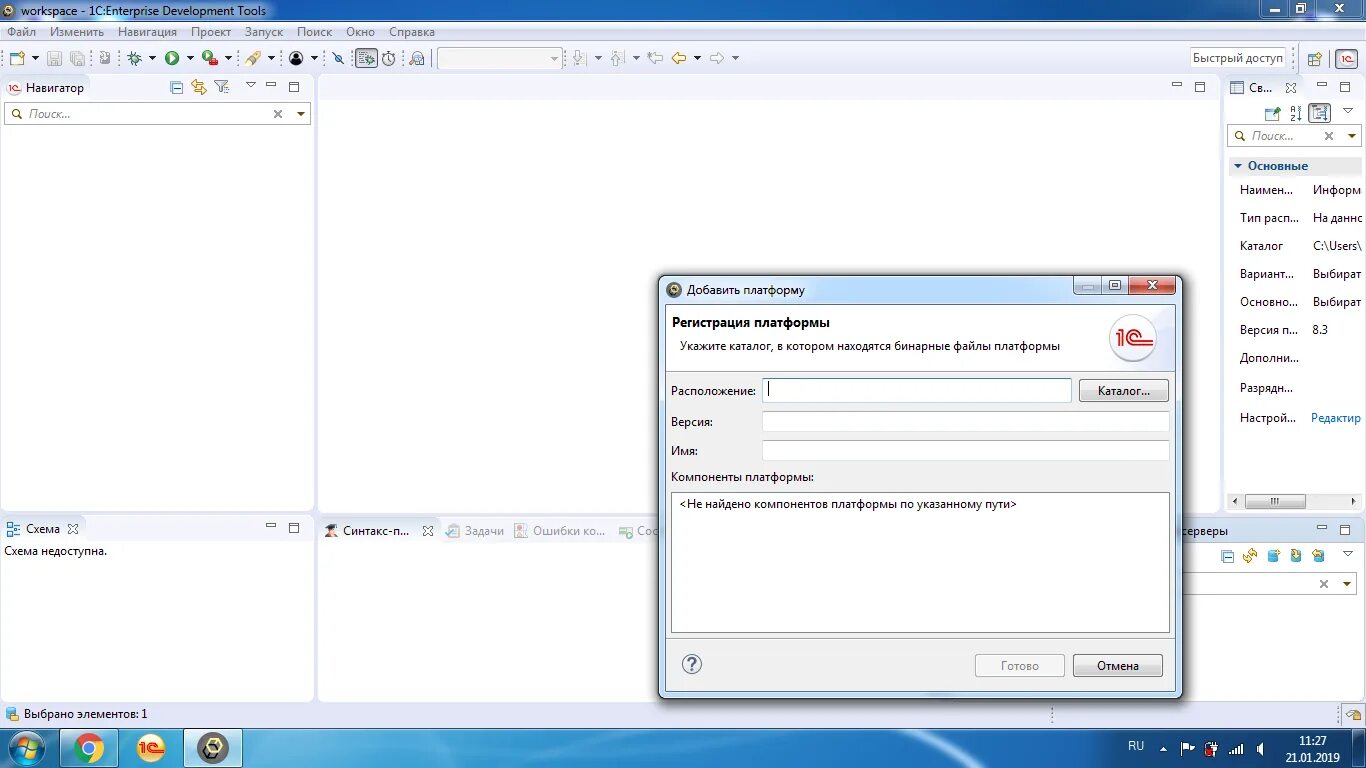Screen dimensions: 1366x768
Task: Click the Save All toolbar icon
Action: [77, 58]
